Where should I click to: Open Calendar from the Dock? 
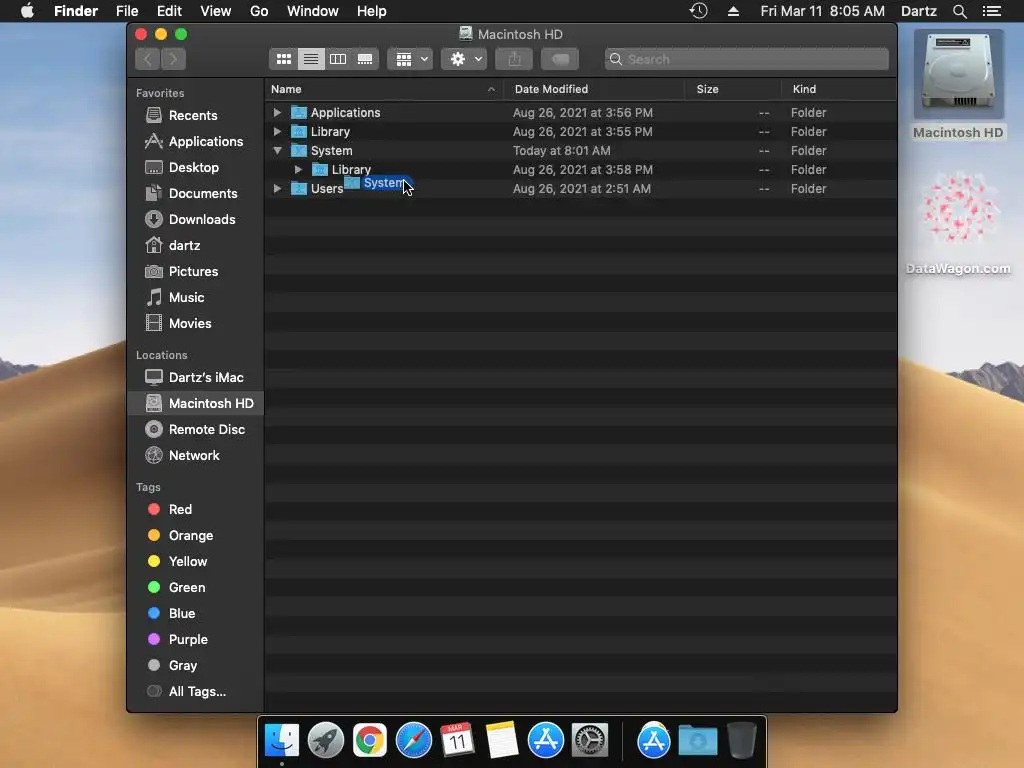click(457, 741)
